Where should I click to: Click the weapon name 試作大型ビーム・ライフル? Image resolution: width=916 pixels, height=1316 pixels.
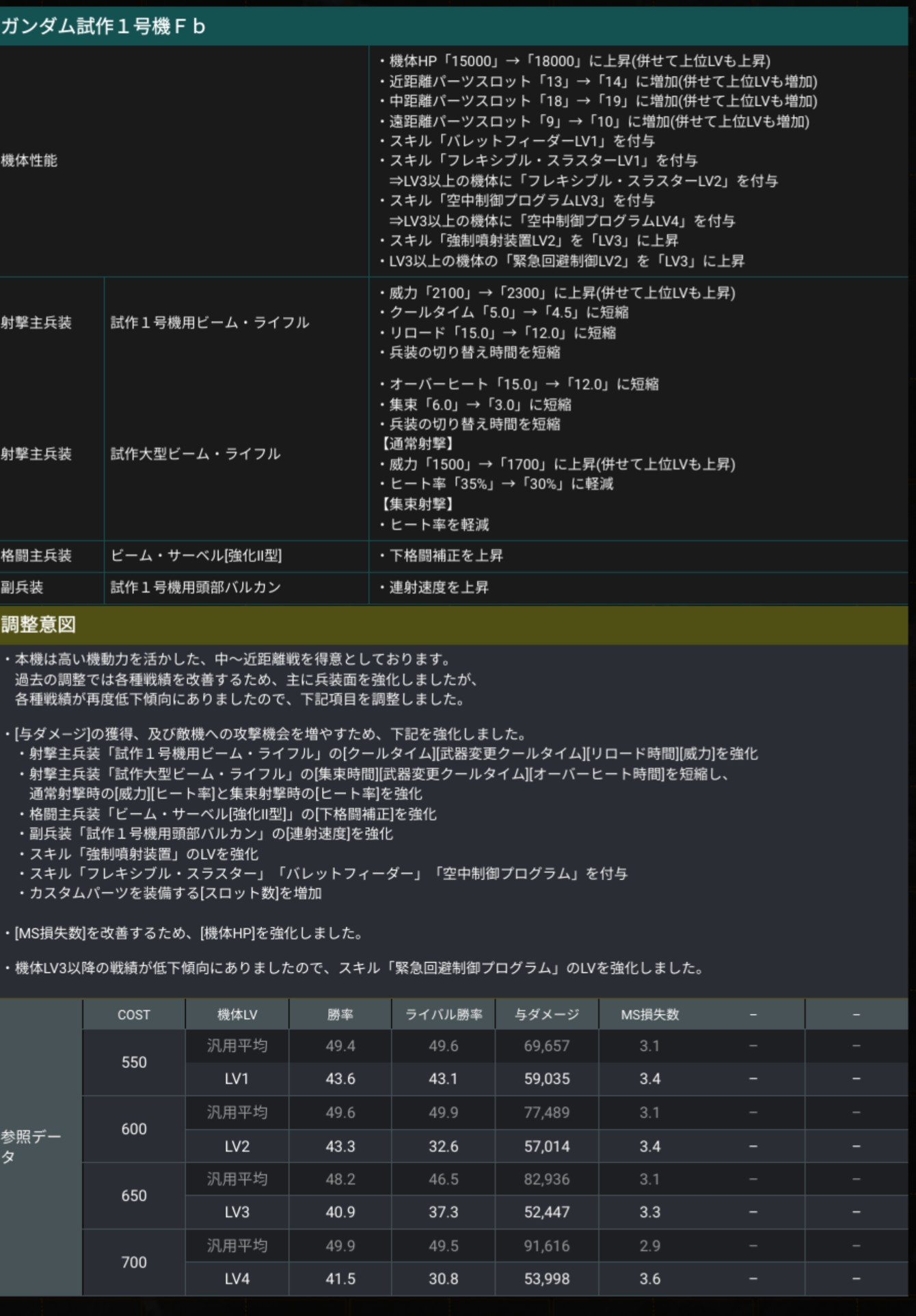[196, 454]
